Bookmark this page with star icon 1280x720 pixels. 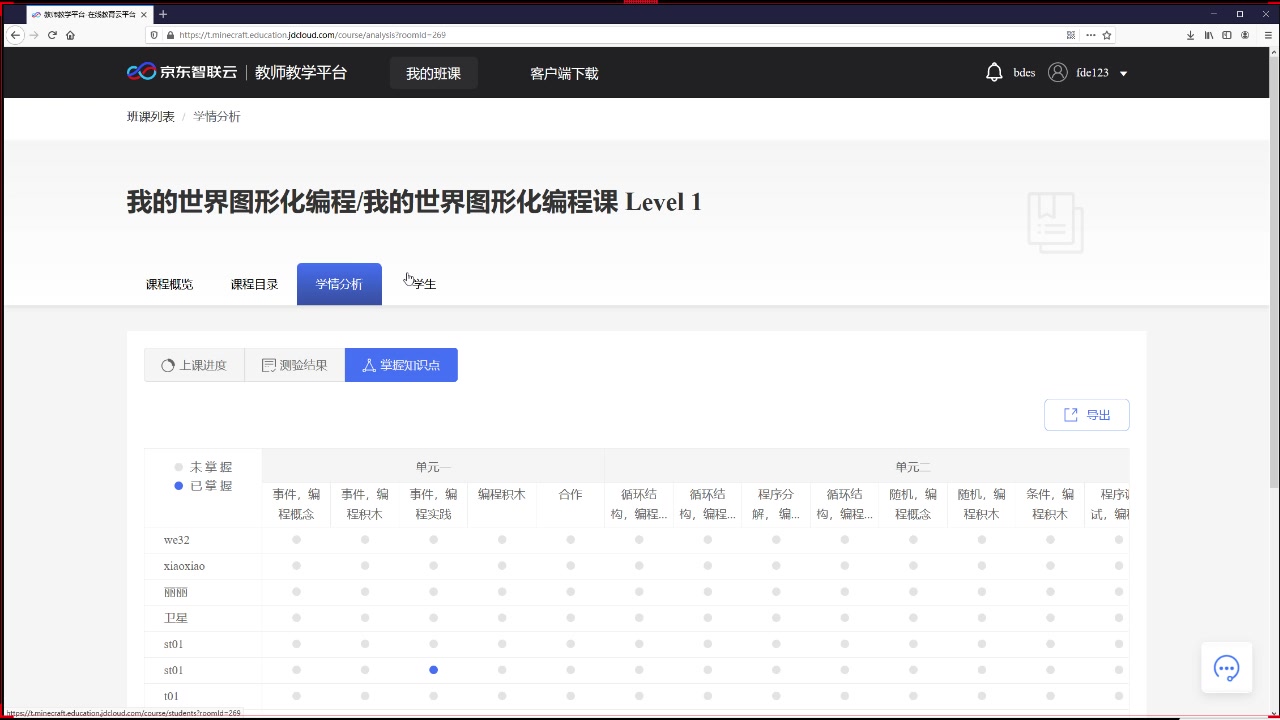pos(1108,35)
